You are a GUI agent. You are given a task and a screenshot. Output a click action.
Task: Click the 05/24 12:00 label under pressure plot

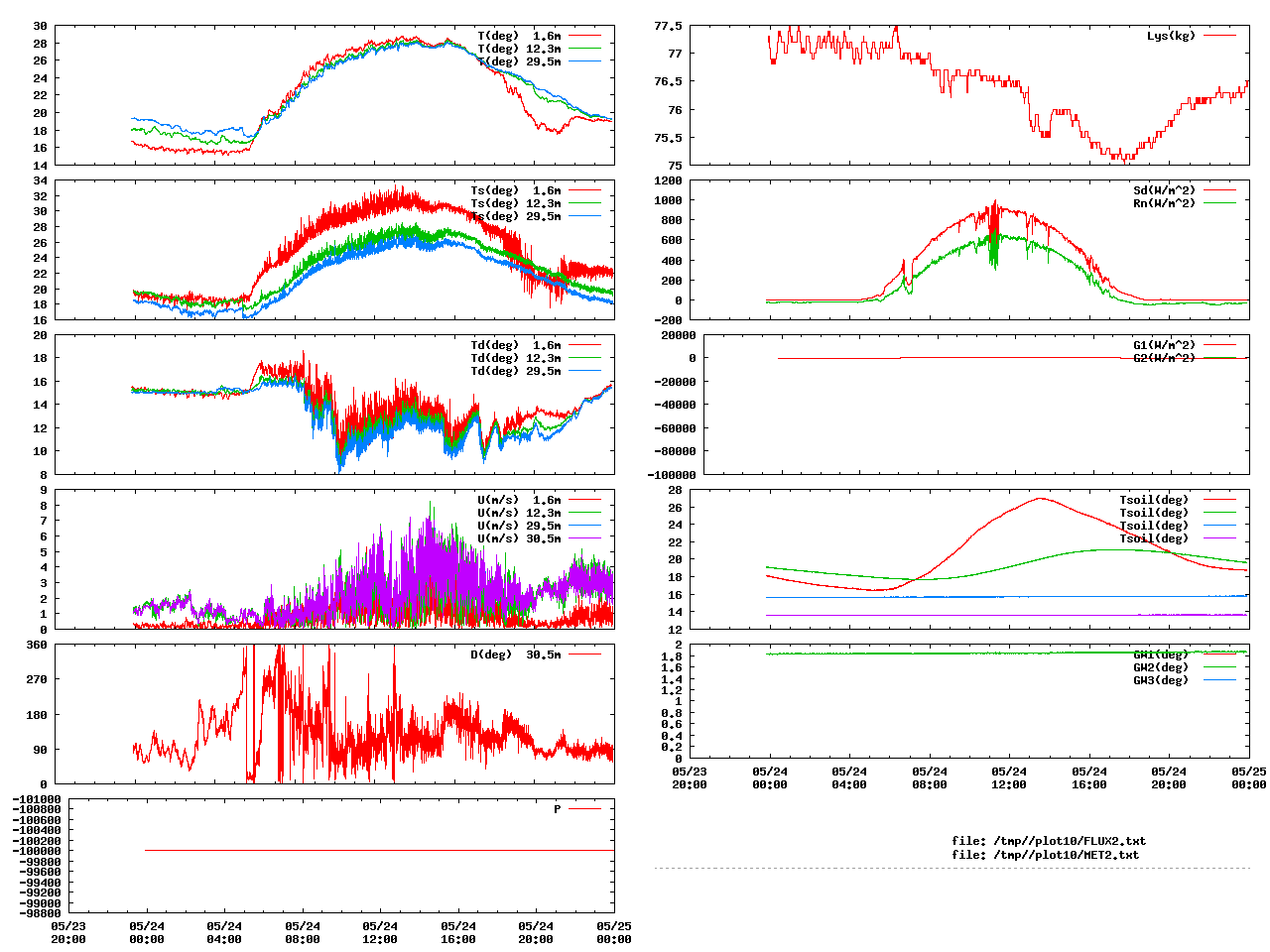coord(380,932)
